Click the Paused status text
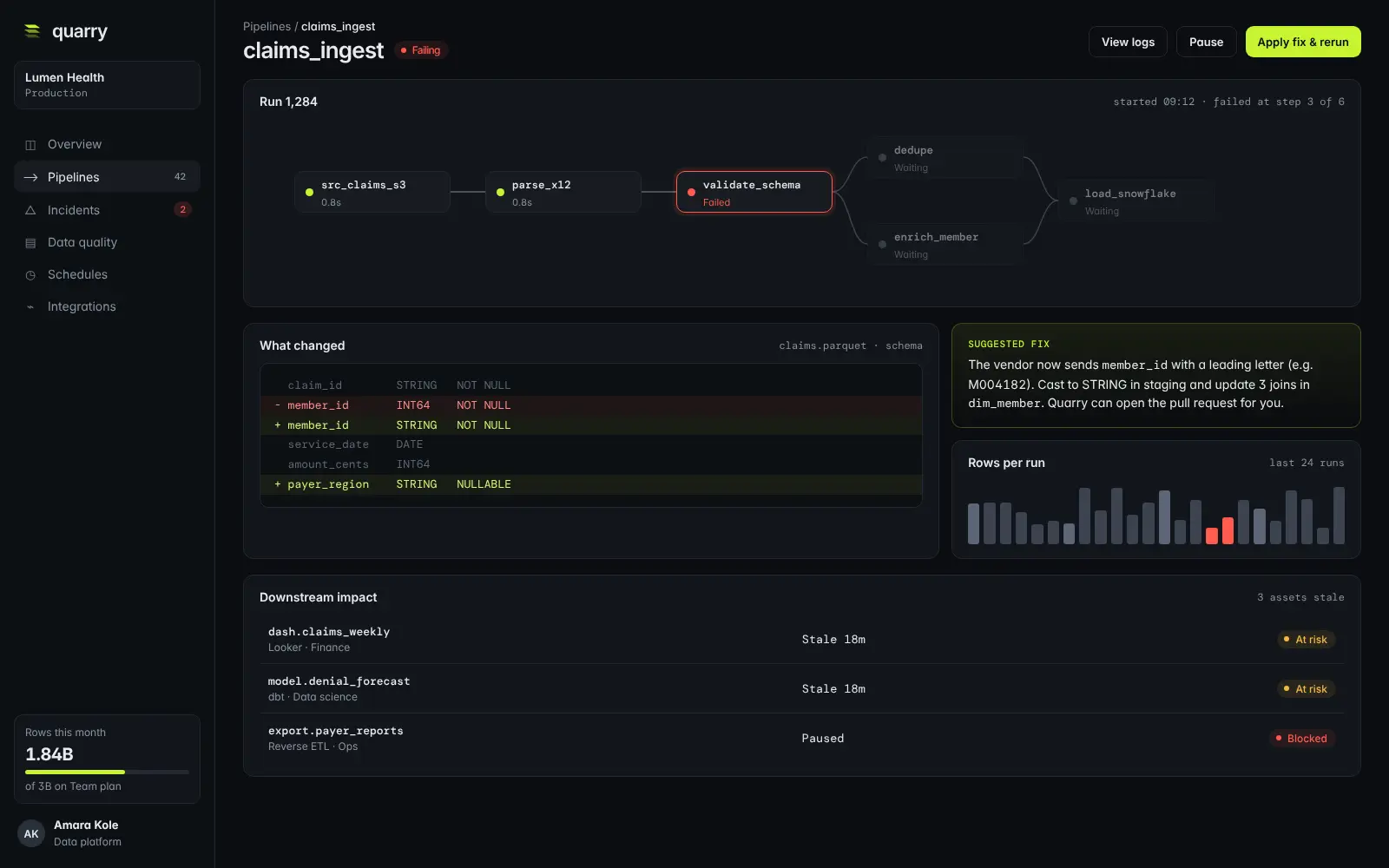 pos(822,739)
